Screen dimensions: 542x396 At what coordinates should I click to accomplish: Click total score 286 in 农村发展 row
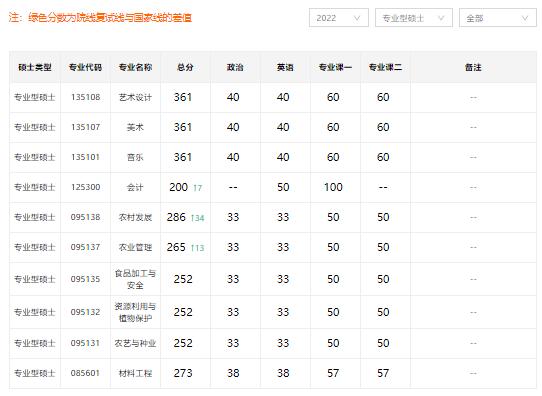click(x=176, y=217)
